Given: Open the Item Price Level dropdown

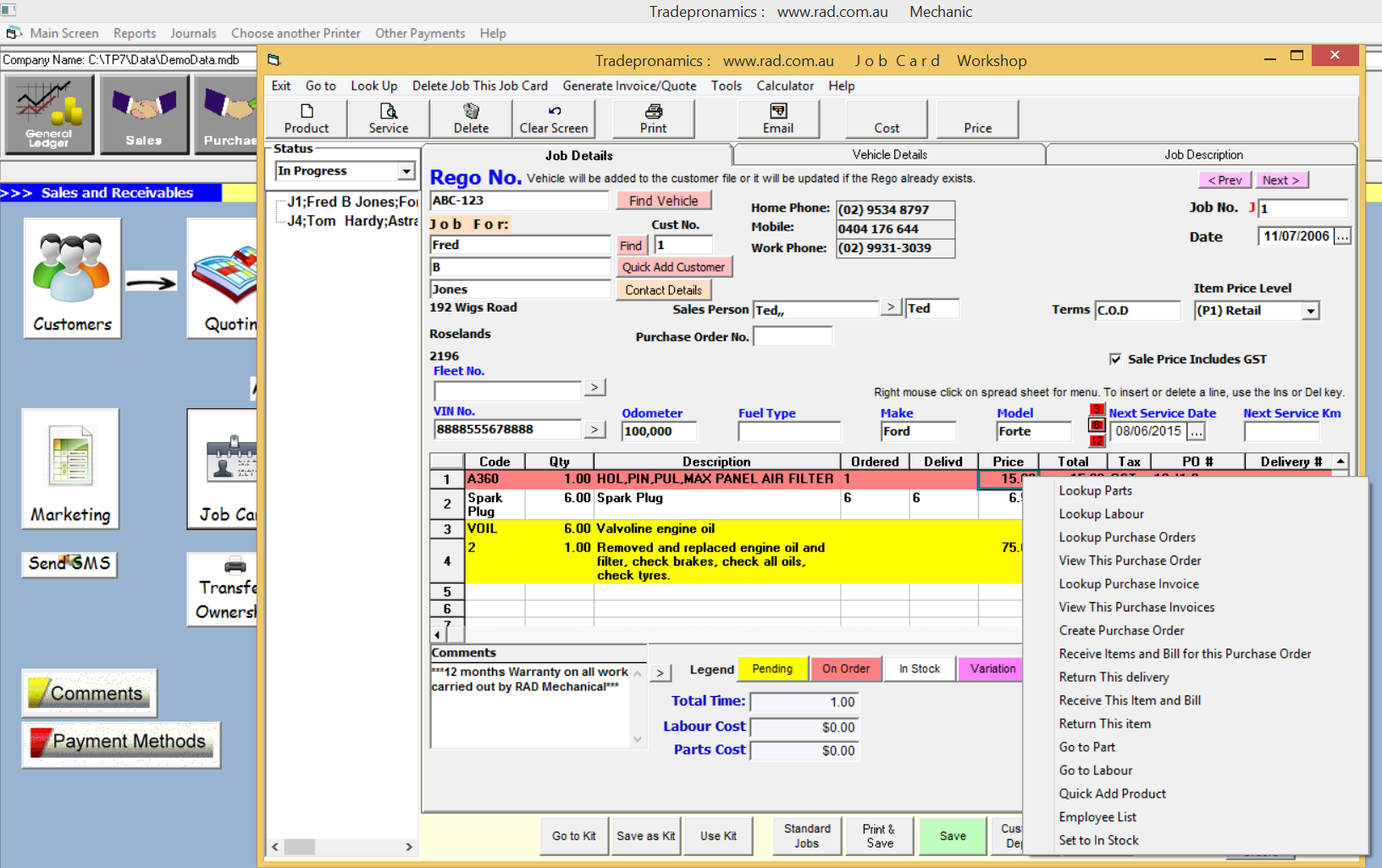Looking at the screenshot, I should [1310, 311].
